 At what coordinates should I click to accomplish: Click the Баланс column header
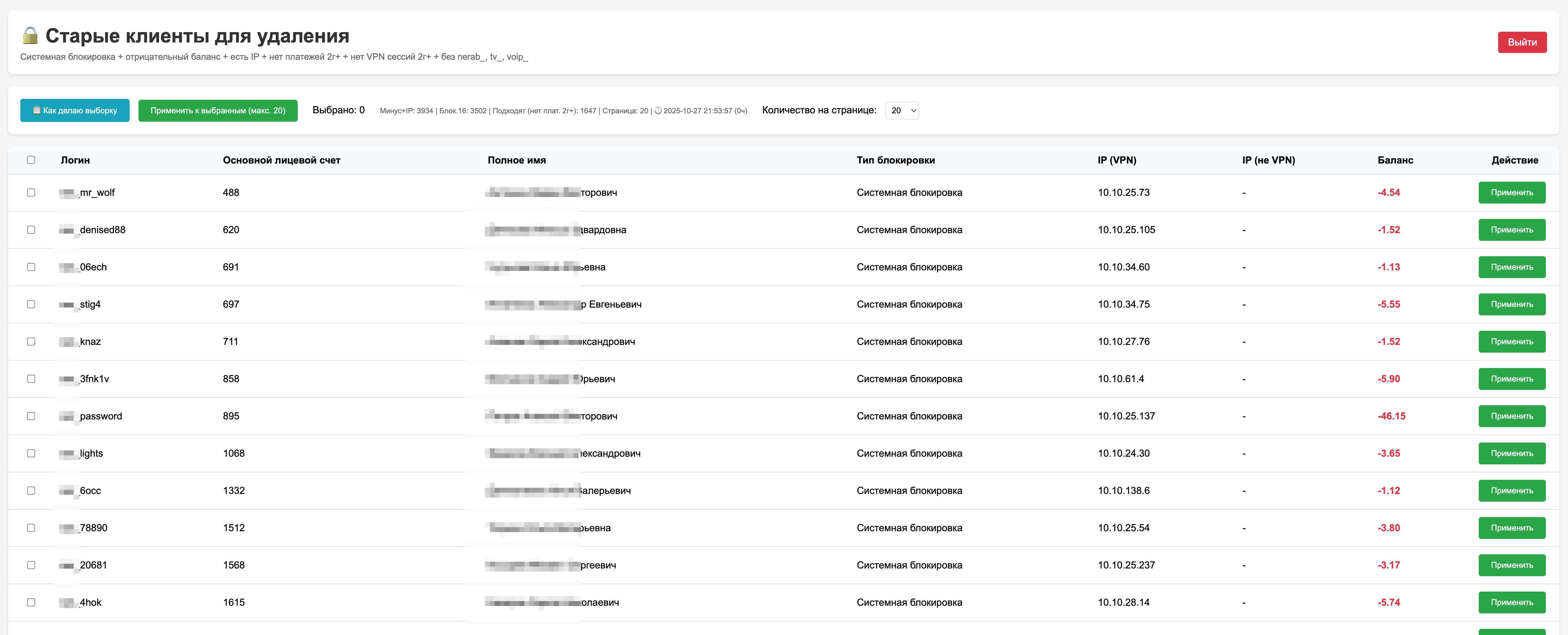(1395, 160)
